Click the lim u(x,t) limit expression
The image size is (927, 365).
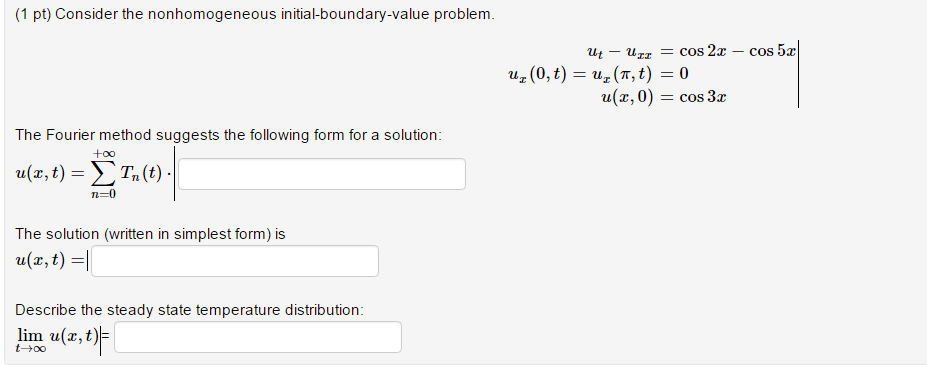[57, 339]
